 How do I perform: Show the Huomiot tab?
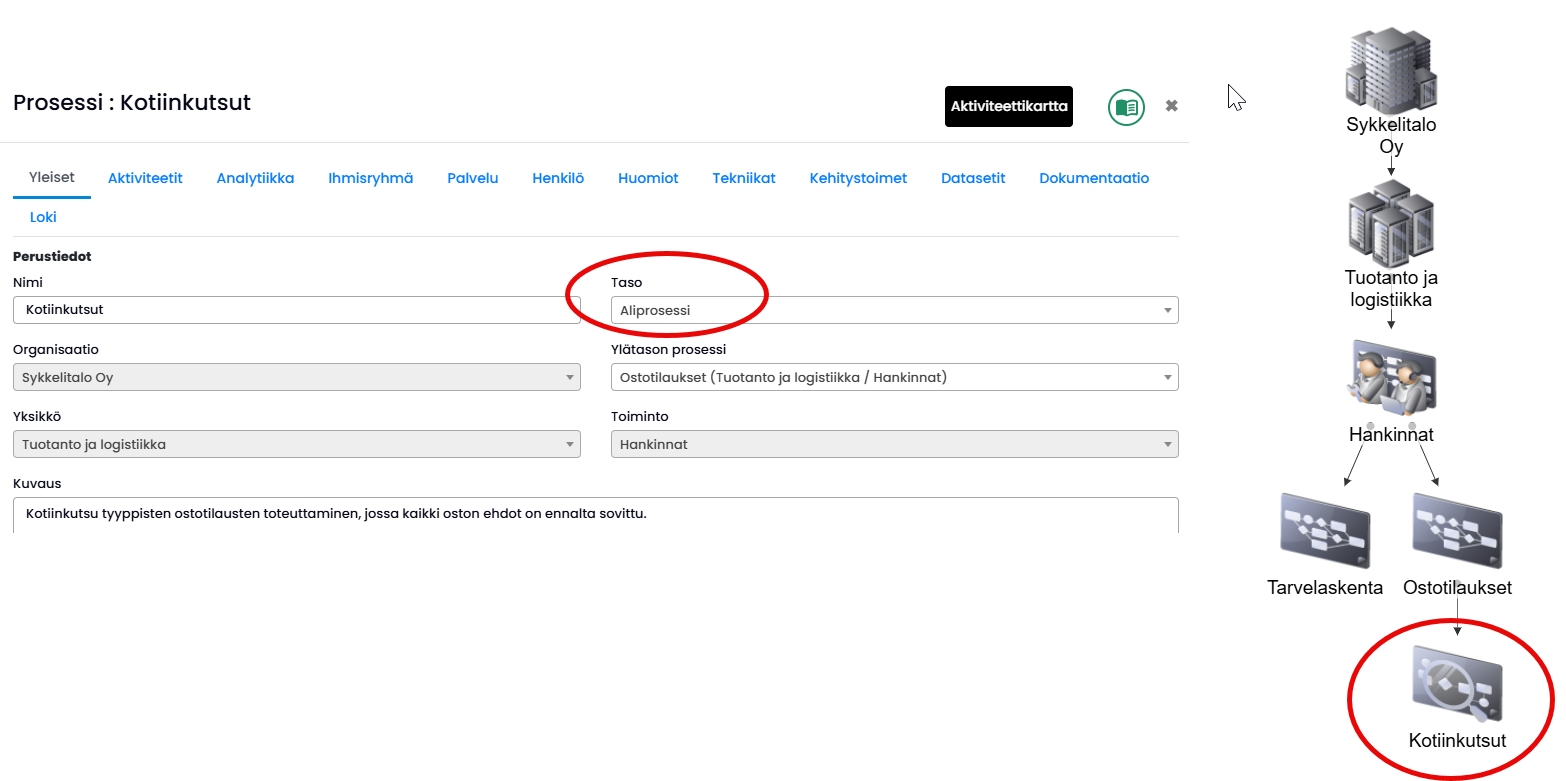pyautogui.click(x=648, y=178)
